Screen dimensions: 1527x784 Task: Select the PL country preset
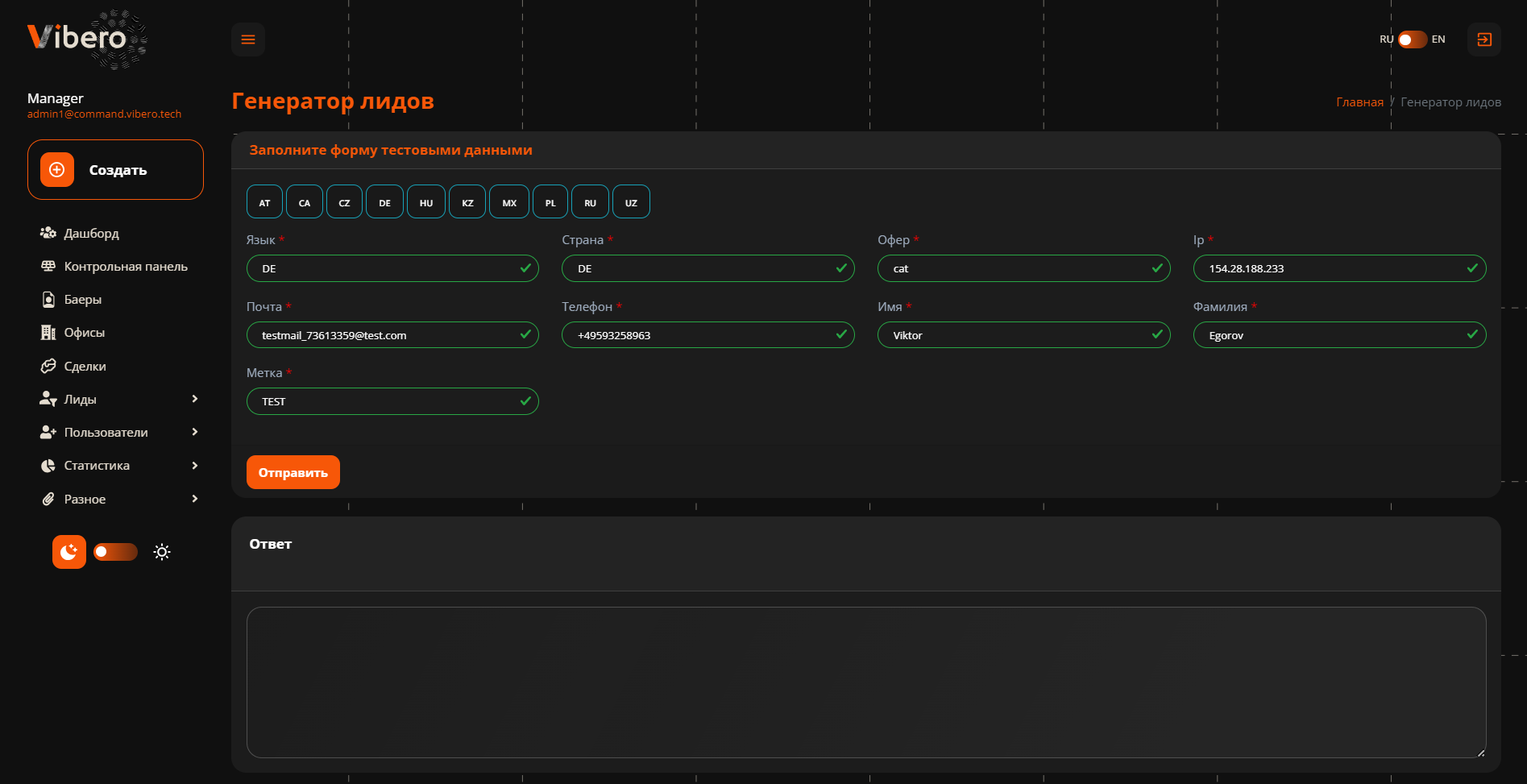pos(550,201)
